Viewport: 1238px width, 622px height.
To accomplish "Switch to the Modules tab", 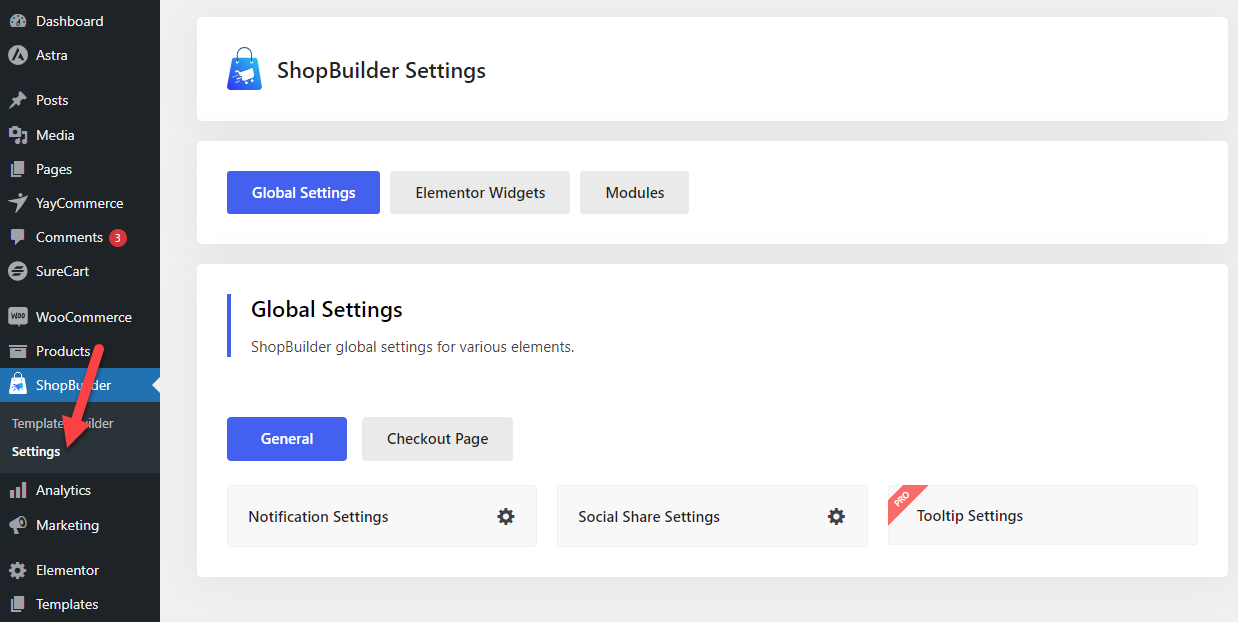I will (635, 192).
